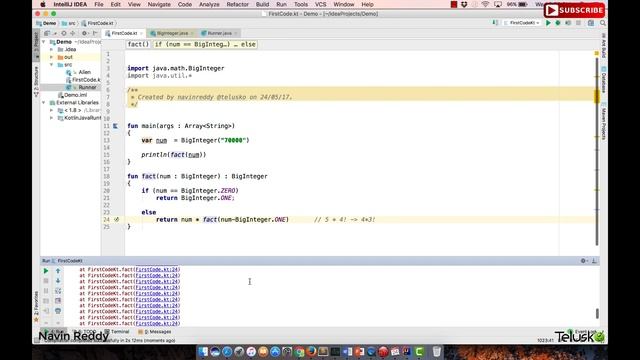
Task: Open the VCS menu
Action: point(320,4)
